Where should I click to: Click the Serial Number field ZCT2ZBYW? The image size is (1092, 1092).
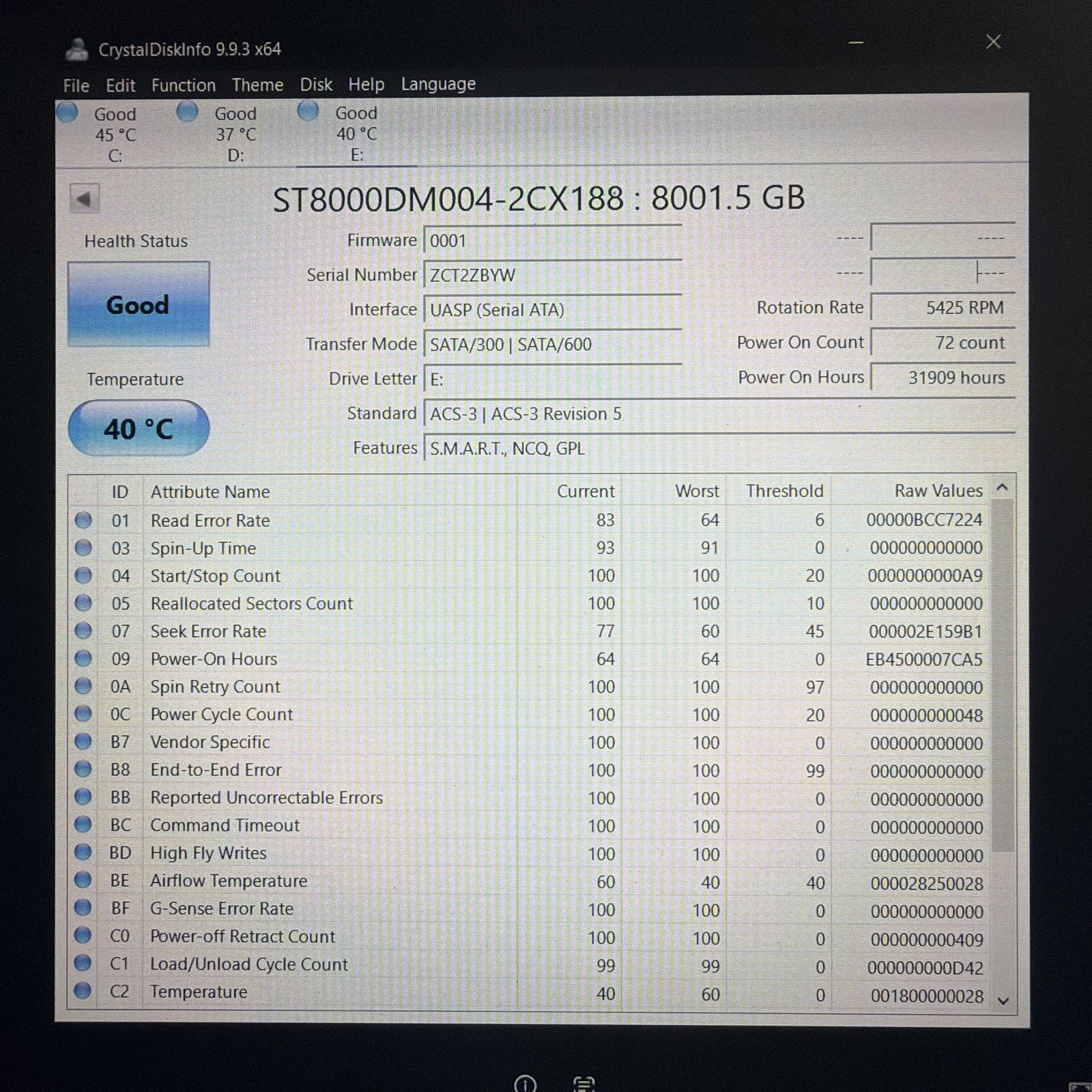[552, 275]
